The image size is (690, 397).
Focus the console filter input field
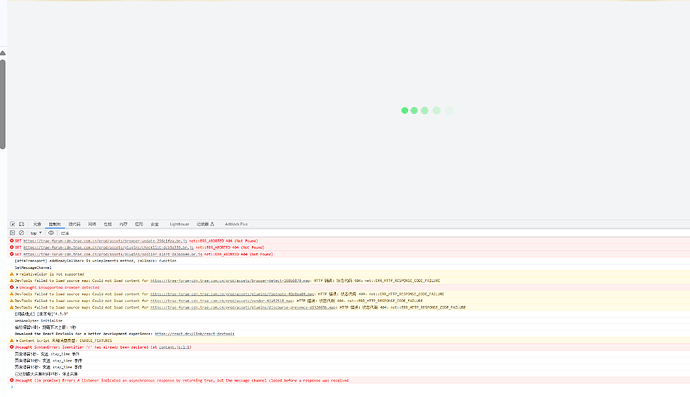[x=65, y=233]
